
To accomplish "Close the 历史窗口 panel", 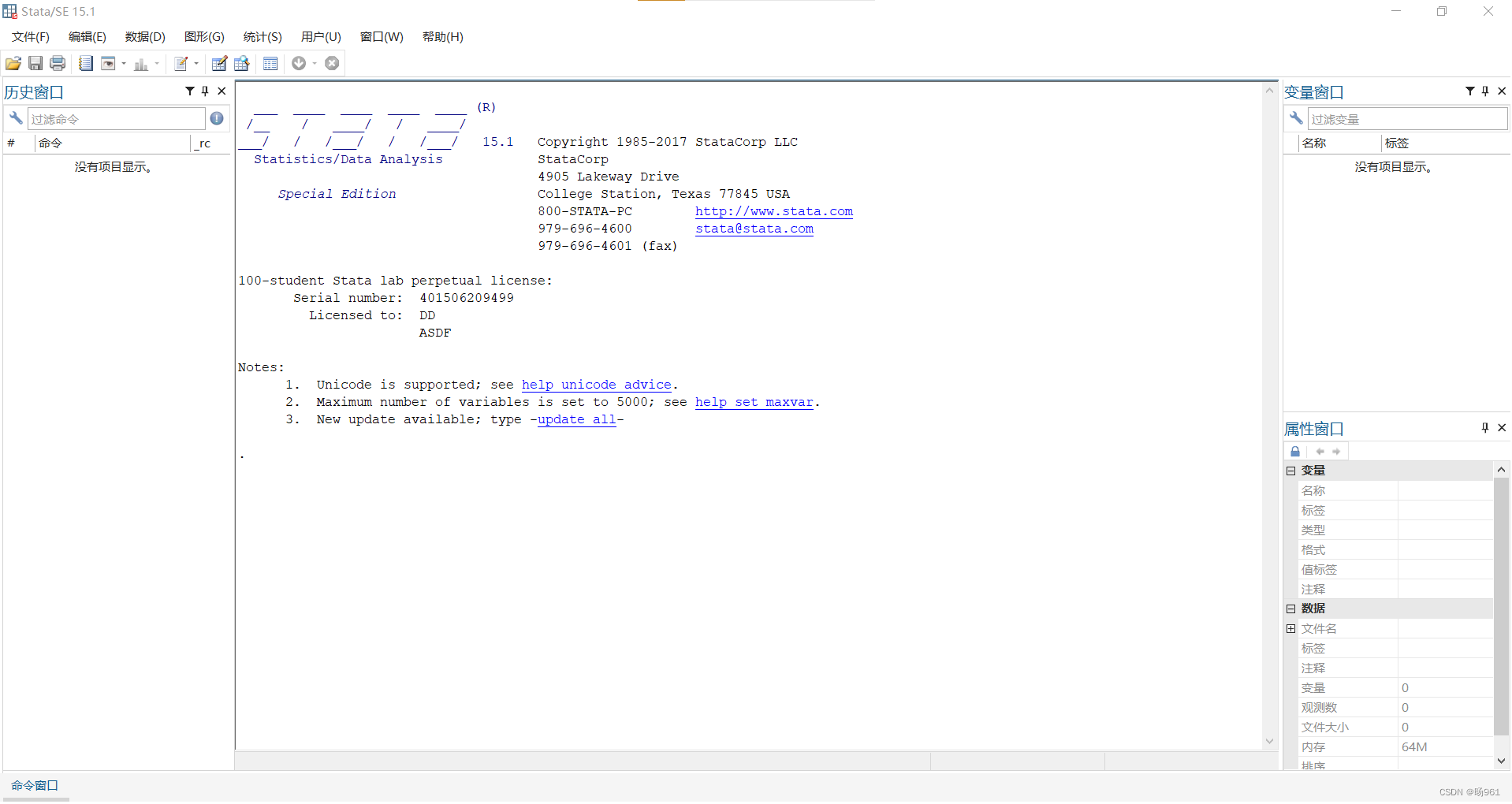I will [222, 91].
